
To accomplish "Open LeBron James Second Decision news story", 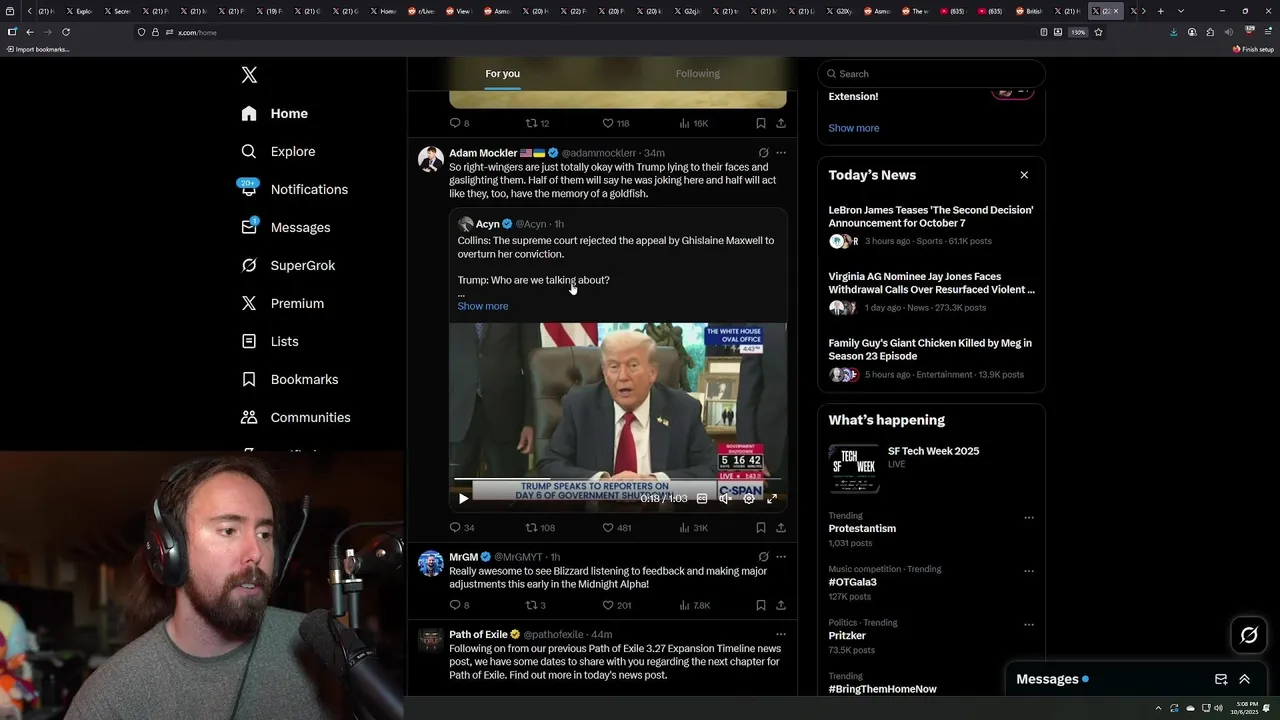I will coord(931,225).
